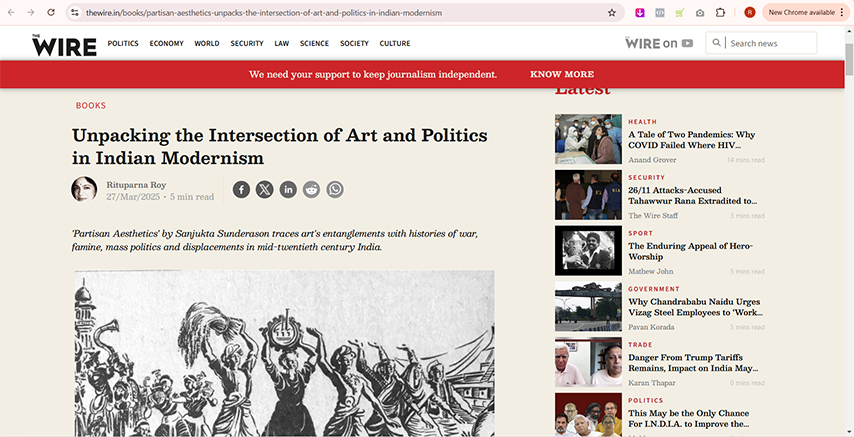Image resolution: width=854 pixels, height=437 pixels.
Task: Open The Wire on YouTube link
Action: click(x=659, y=43)
